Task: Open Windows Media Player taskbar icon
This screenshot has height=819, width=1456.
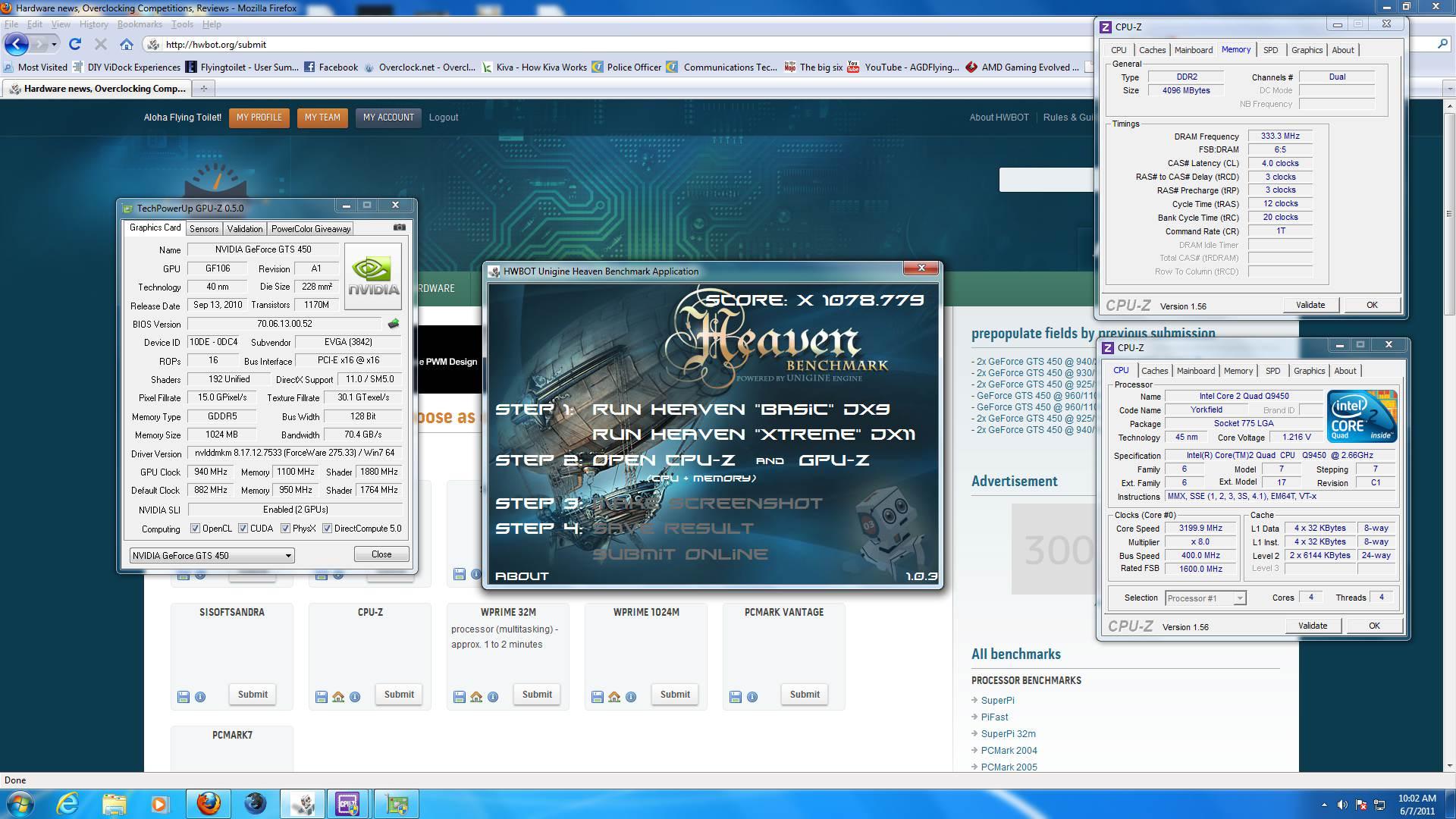Action: pyautogui.click(x=159, y=803)
